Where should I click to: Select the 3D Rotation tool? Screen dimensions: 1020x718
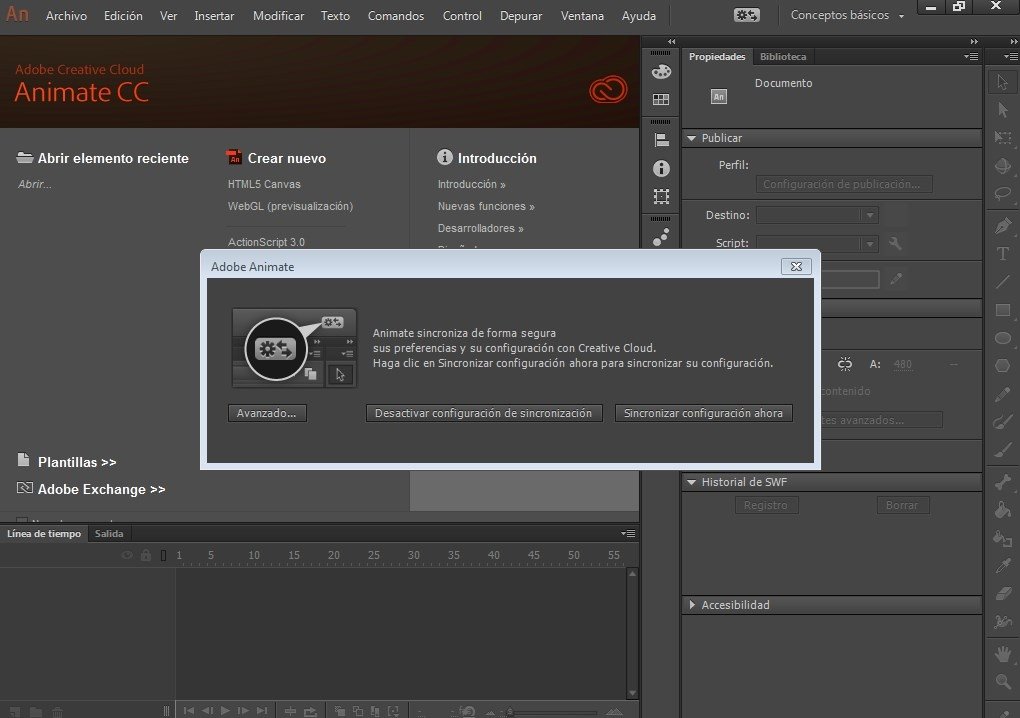(1002, 166)
